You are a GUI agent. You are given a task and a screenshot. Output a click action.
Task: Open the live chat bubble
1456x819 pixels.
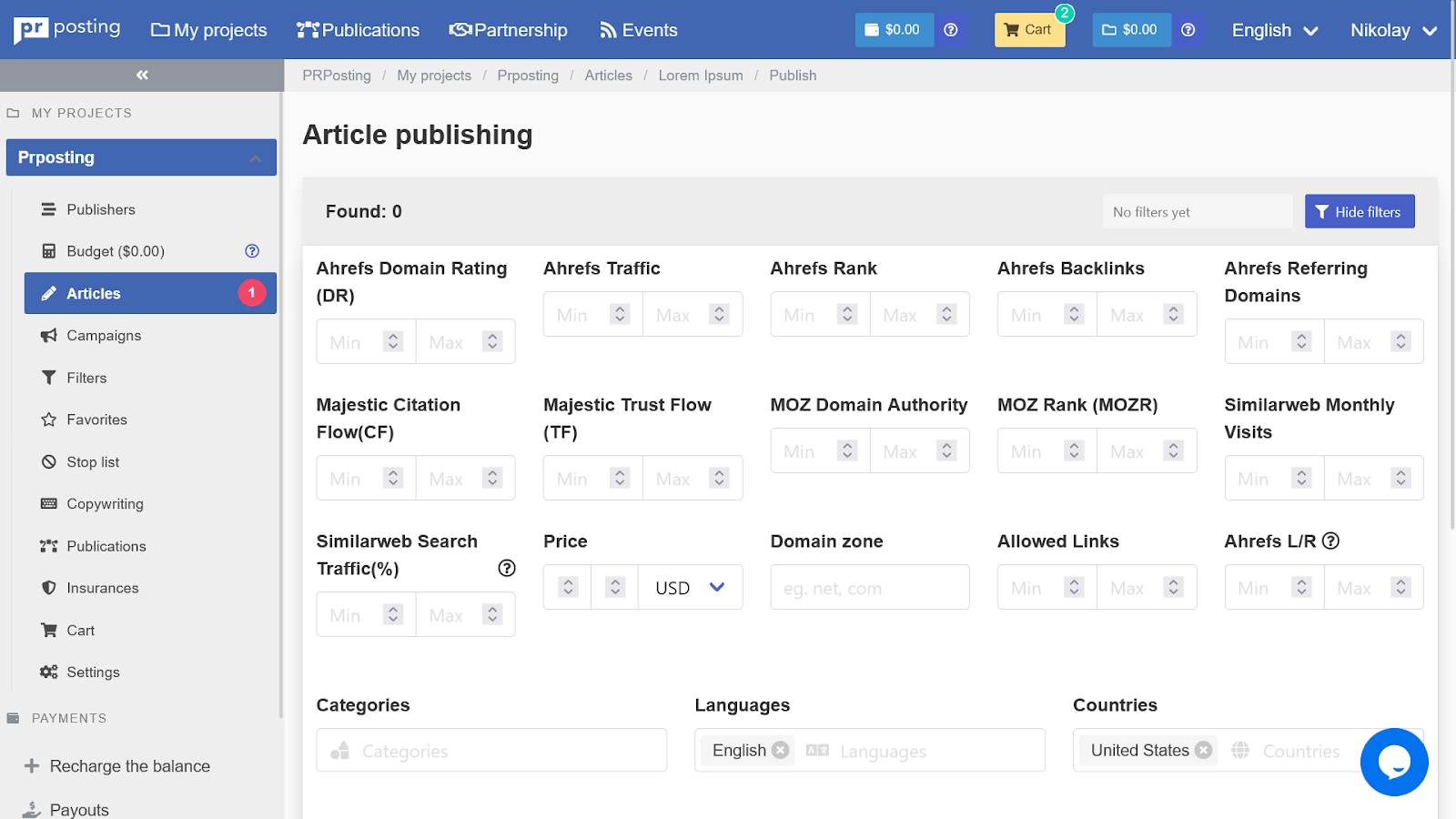pos(1393,762)
